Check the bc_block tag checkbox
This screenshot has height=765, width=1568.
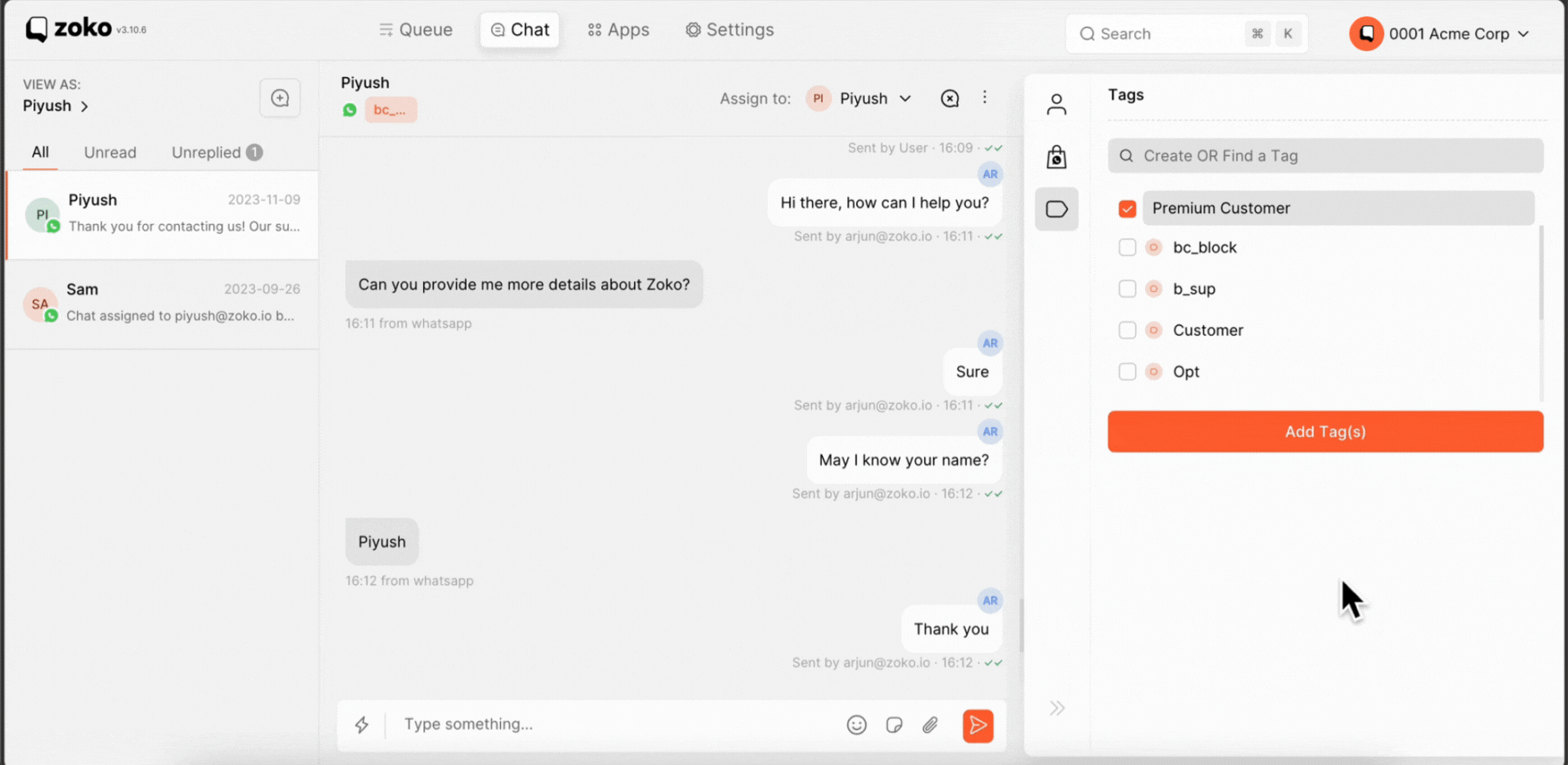point(1127,247)
